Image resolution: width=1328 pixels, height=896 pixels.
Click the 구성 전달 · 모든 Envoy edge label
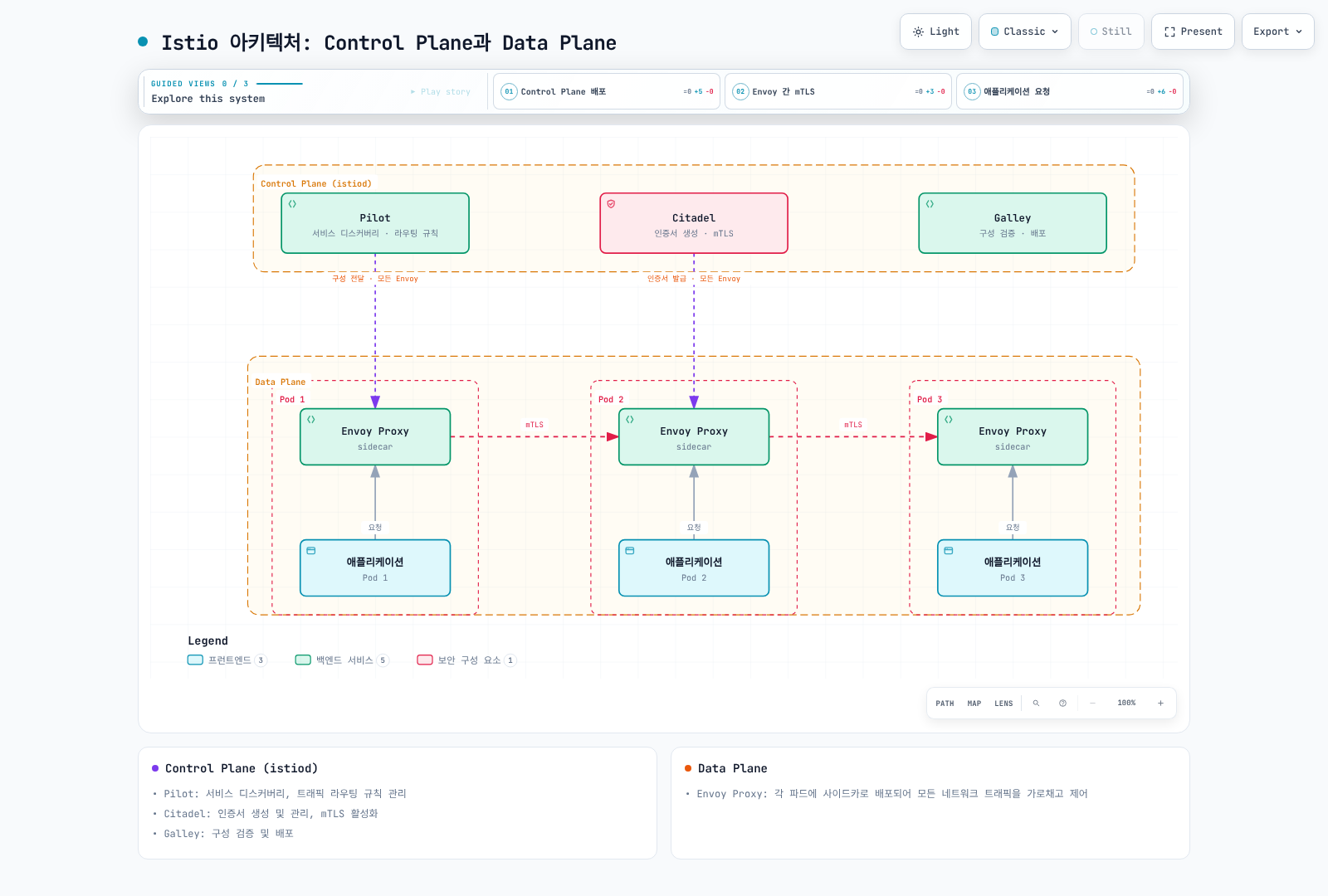pos(375,279)
